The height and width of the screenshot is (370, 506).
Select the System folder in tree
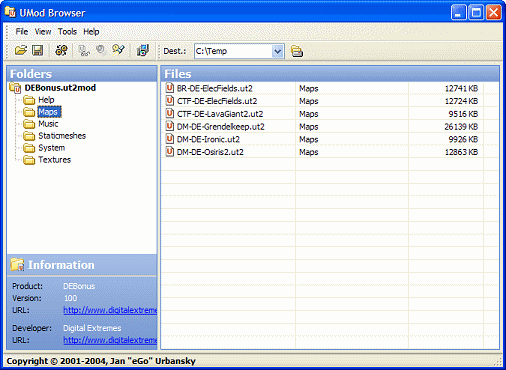coord(51,148)
